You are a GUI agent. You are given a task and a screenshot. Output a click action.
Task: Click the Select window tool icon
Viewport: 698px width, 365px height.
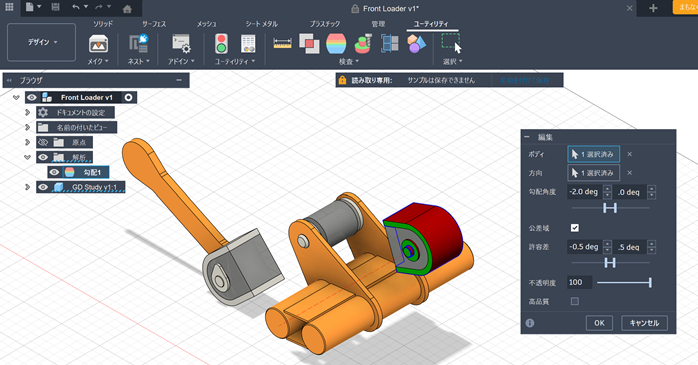tap(451, 44)
